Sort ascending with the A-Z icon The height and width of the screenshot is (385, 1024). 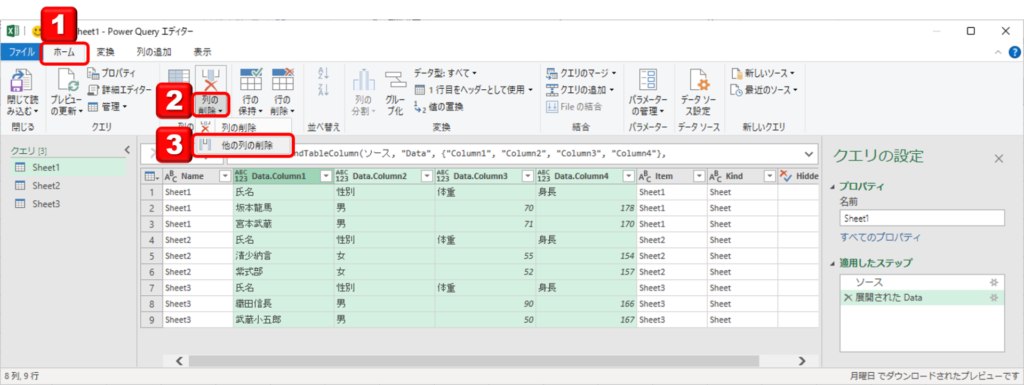pos(323,74)
